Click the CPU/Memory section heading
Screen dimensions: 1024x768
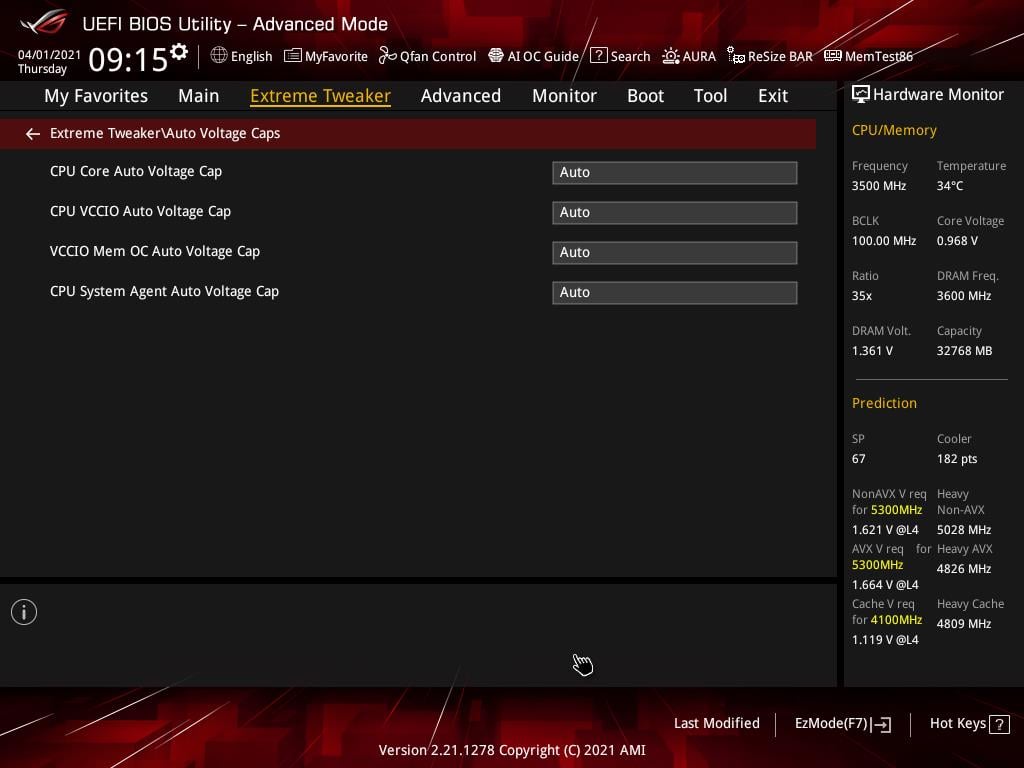tap(894, 131)
